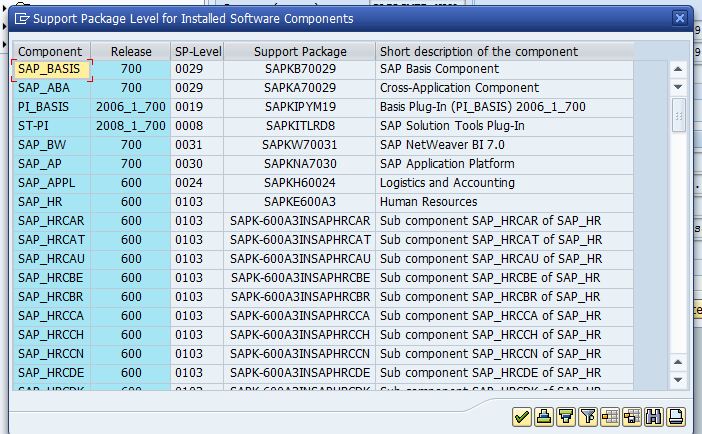The width and height of the screenshot is (702, 434).
Task: Select the SP-Level column header
Action: [197, 52]
